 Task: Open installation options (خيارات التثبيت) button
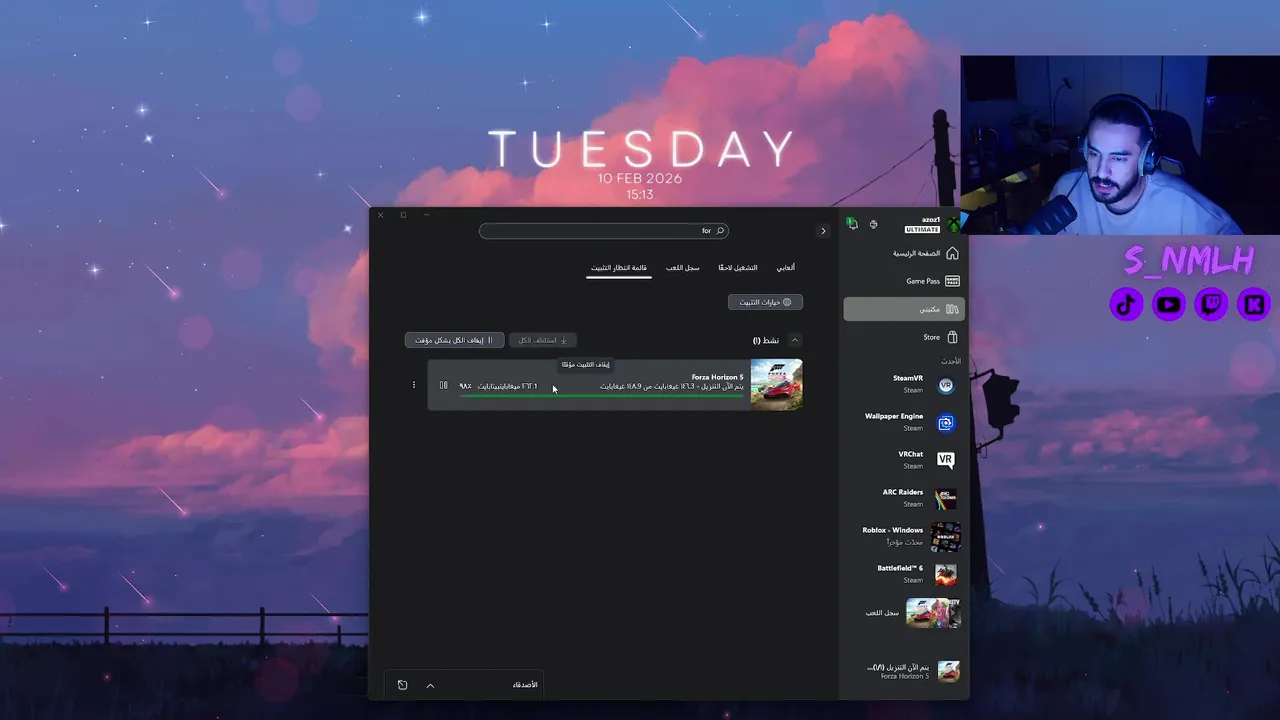pos(765,302)
